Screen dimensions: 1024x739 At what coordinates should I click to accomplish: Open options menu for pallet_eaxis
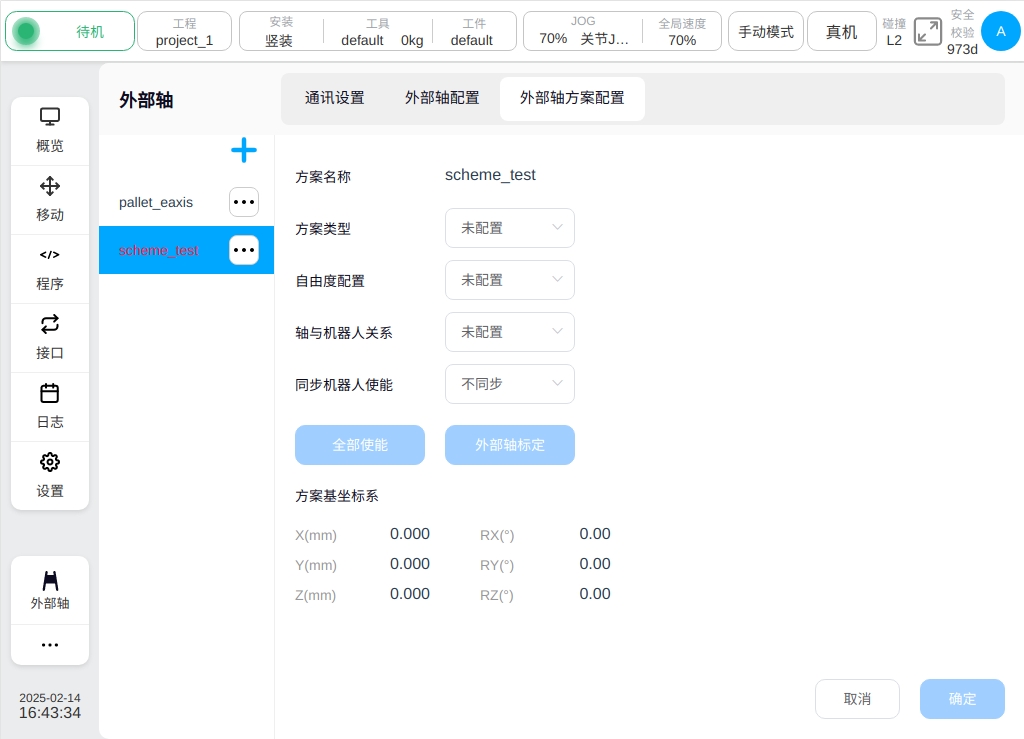point(244,202)
